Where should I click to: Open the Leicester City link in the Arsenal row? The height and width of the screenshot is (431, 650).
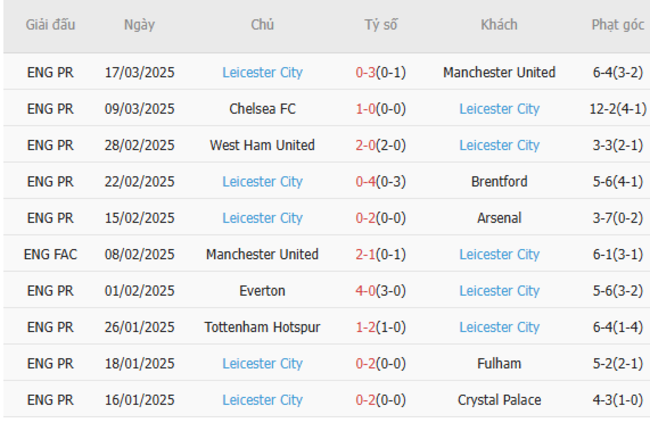click(262, 218)
